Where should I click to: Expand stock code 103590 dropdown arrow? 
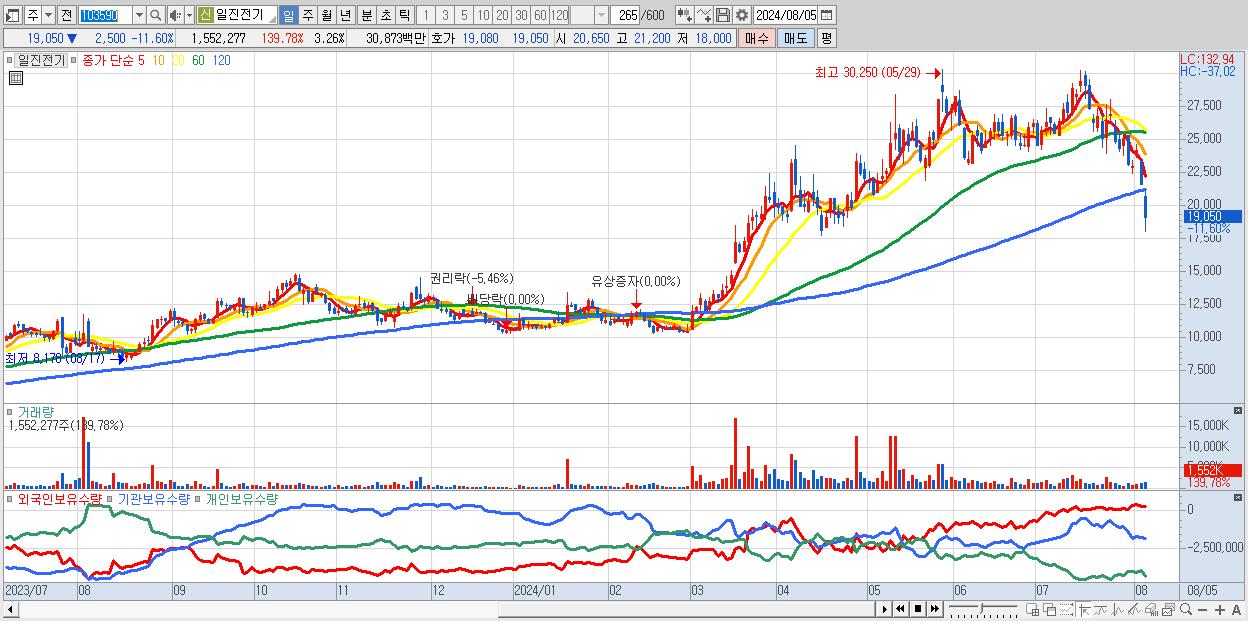[139, 15]
